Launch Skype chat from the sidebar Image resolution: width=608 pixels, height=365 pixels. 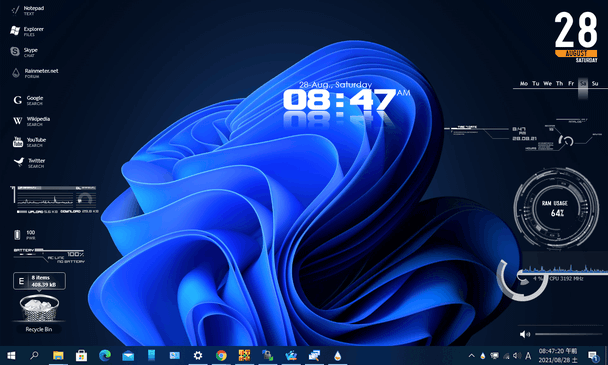pyautogui.click(x=24, y=52)
